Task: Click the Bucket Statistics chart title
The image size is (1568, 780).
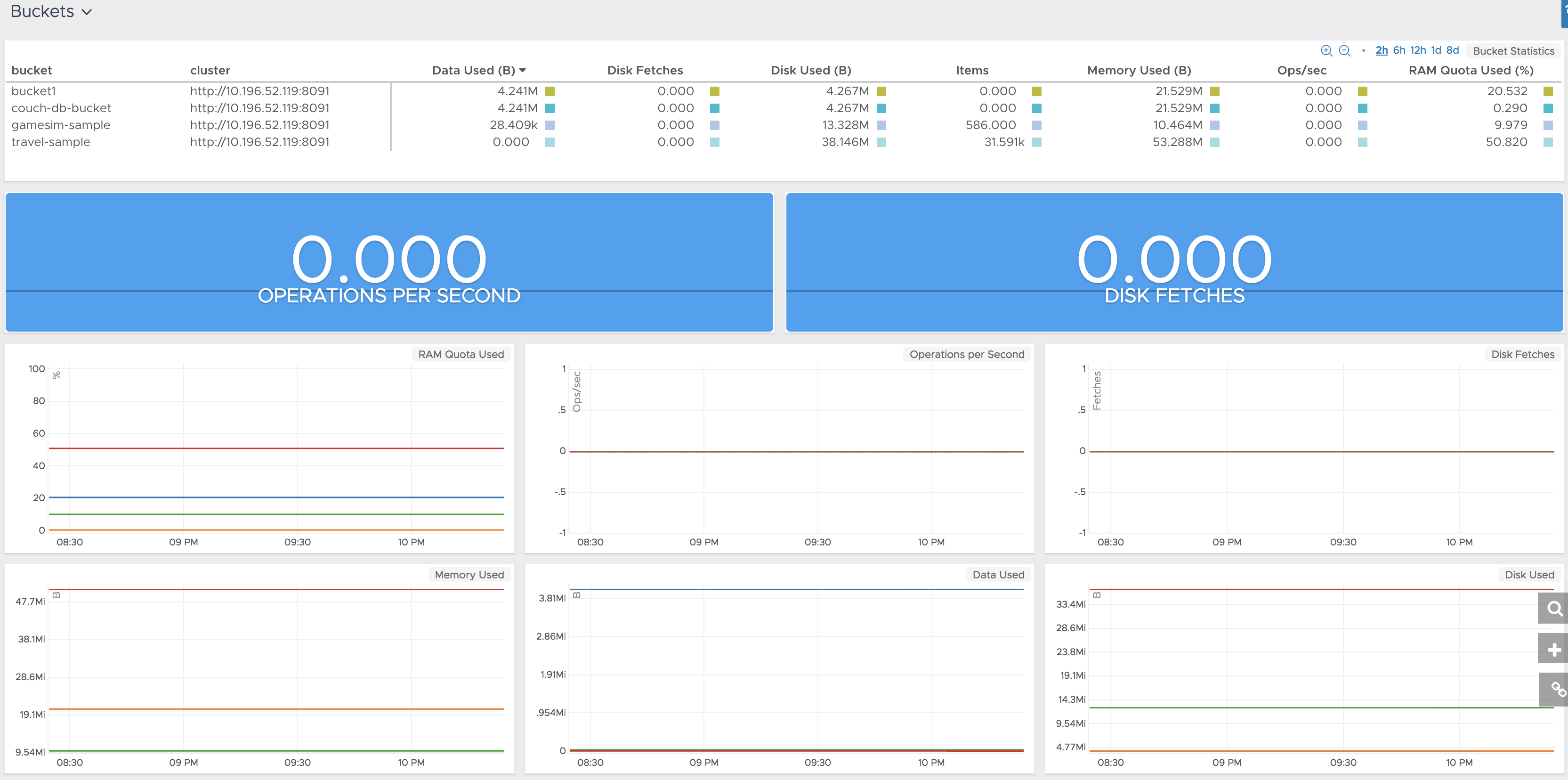Action: coord(1513,51)
